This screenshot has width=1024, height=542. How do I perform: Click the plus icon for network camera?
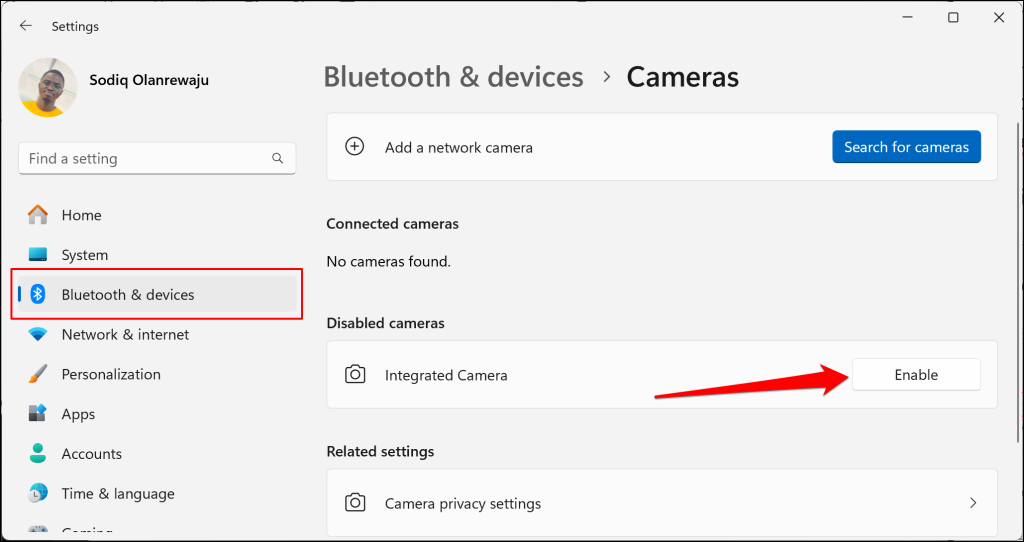pos(354,147)
